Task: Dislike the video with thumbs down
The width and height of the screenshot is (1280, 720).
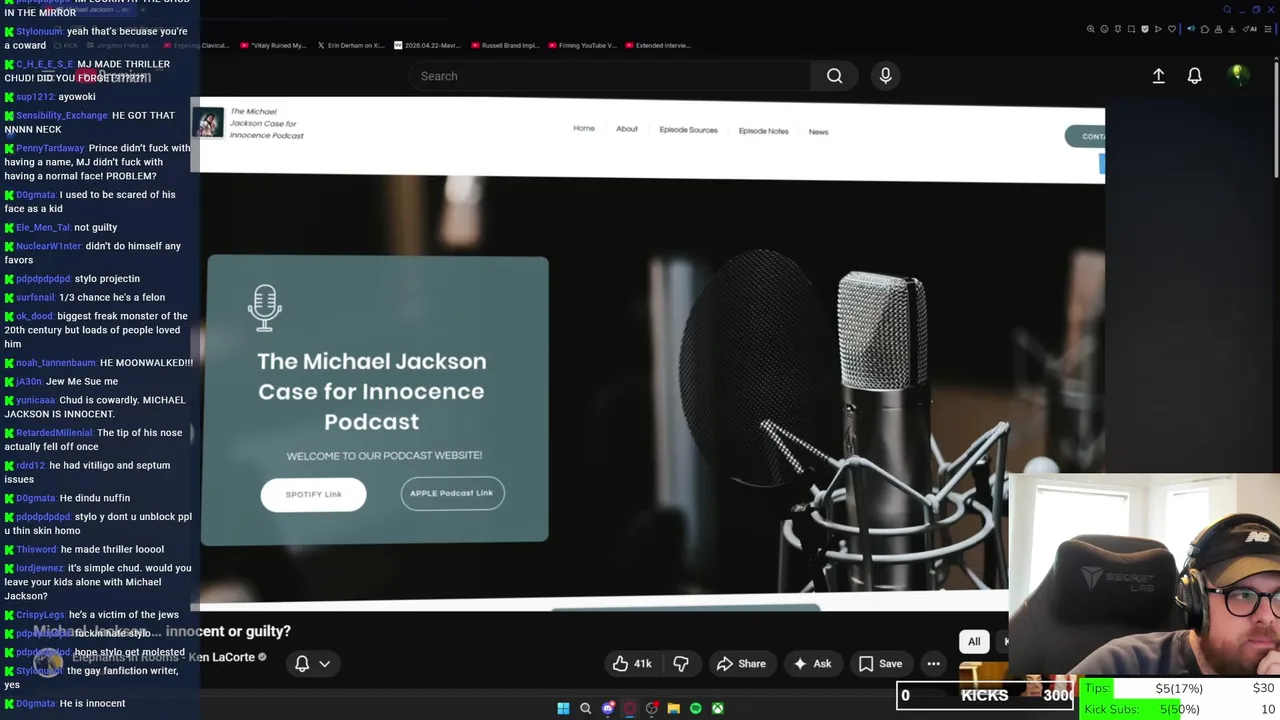Action: tap(680, 664)
